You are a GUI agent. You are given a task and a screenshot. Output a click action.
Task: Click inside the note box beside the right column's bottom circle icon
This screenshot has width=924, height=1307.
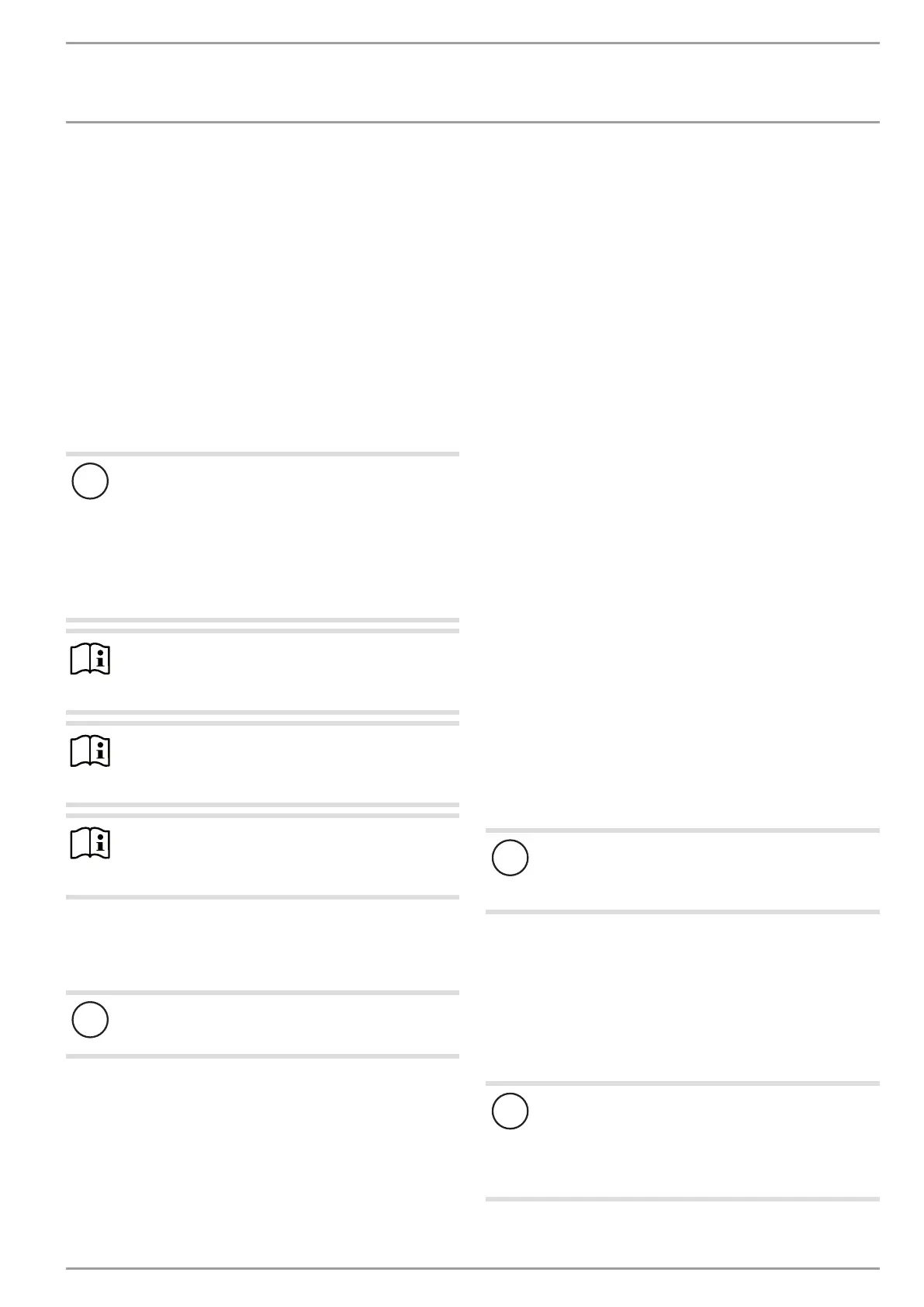698,1141
